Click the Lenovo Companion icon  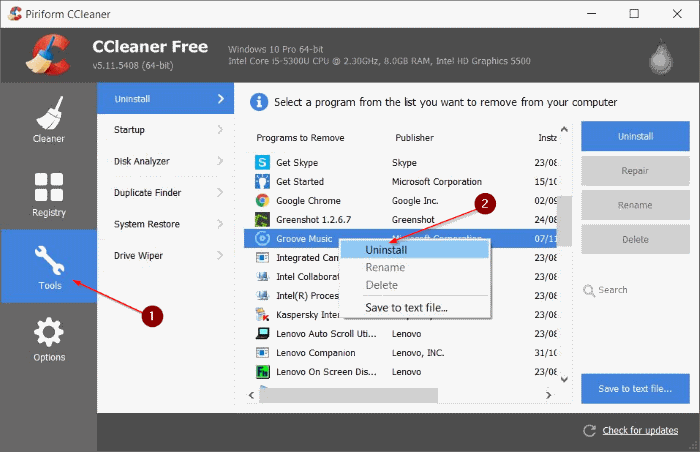(262, 352)
